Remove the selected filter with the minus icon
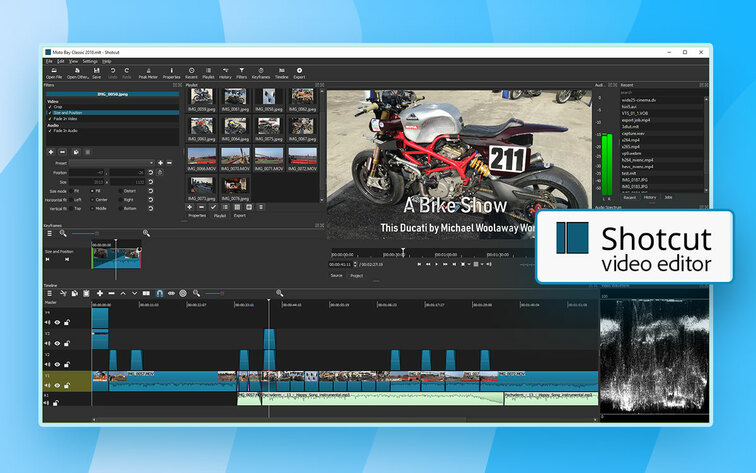This screenshot has height=473, width=756. coord(63,152)
